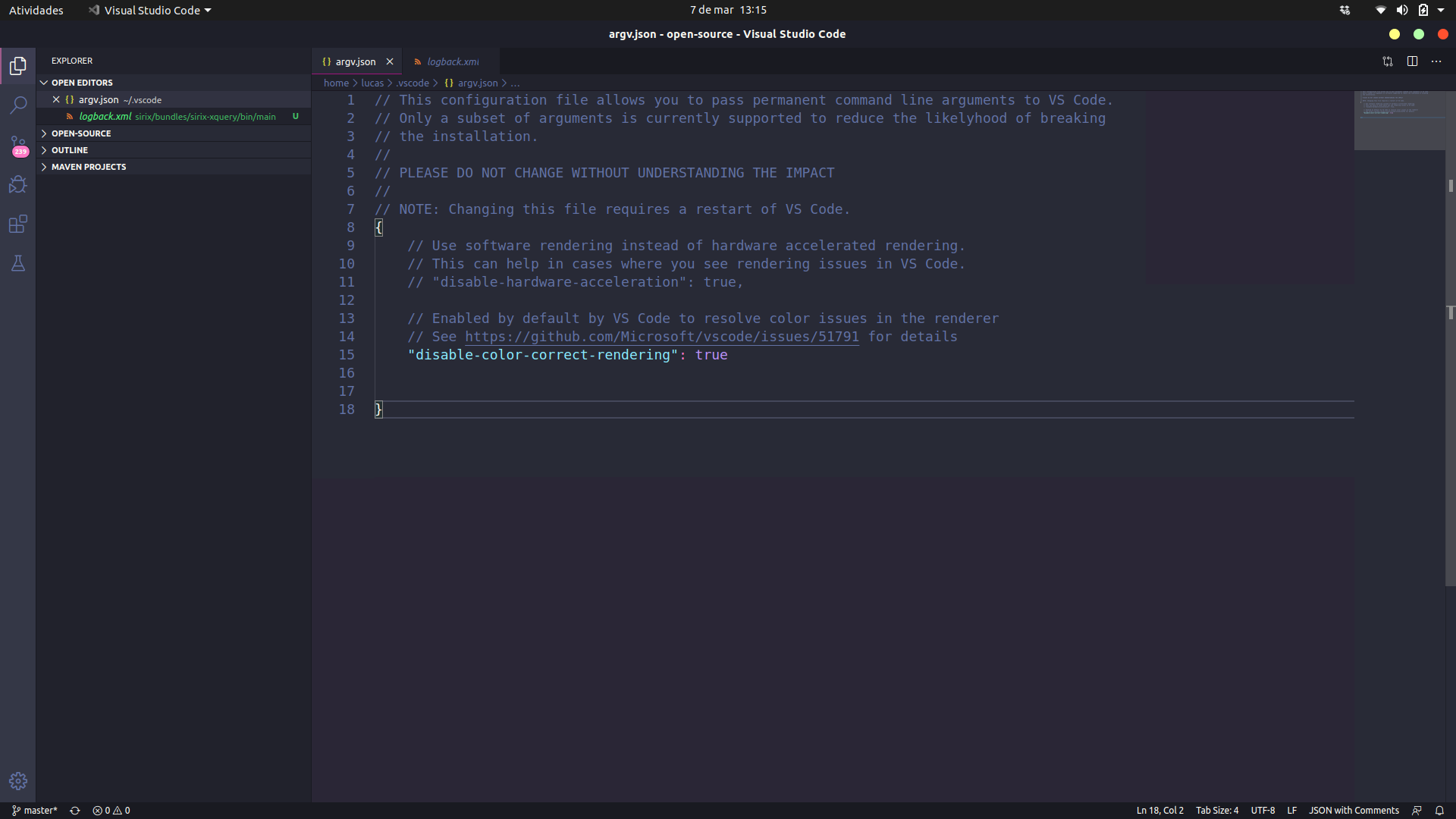Click the Accounts icon in the status bar
Screen dimensions: 1456x819
[1417, 810]
